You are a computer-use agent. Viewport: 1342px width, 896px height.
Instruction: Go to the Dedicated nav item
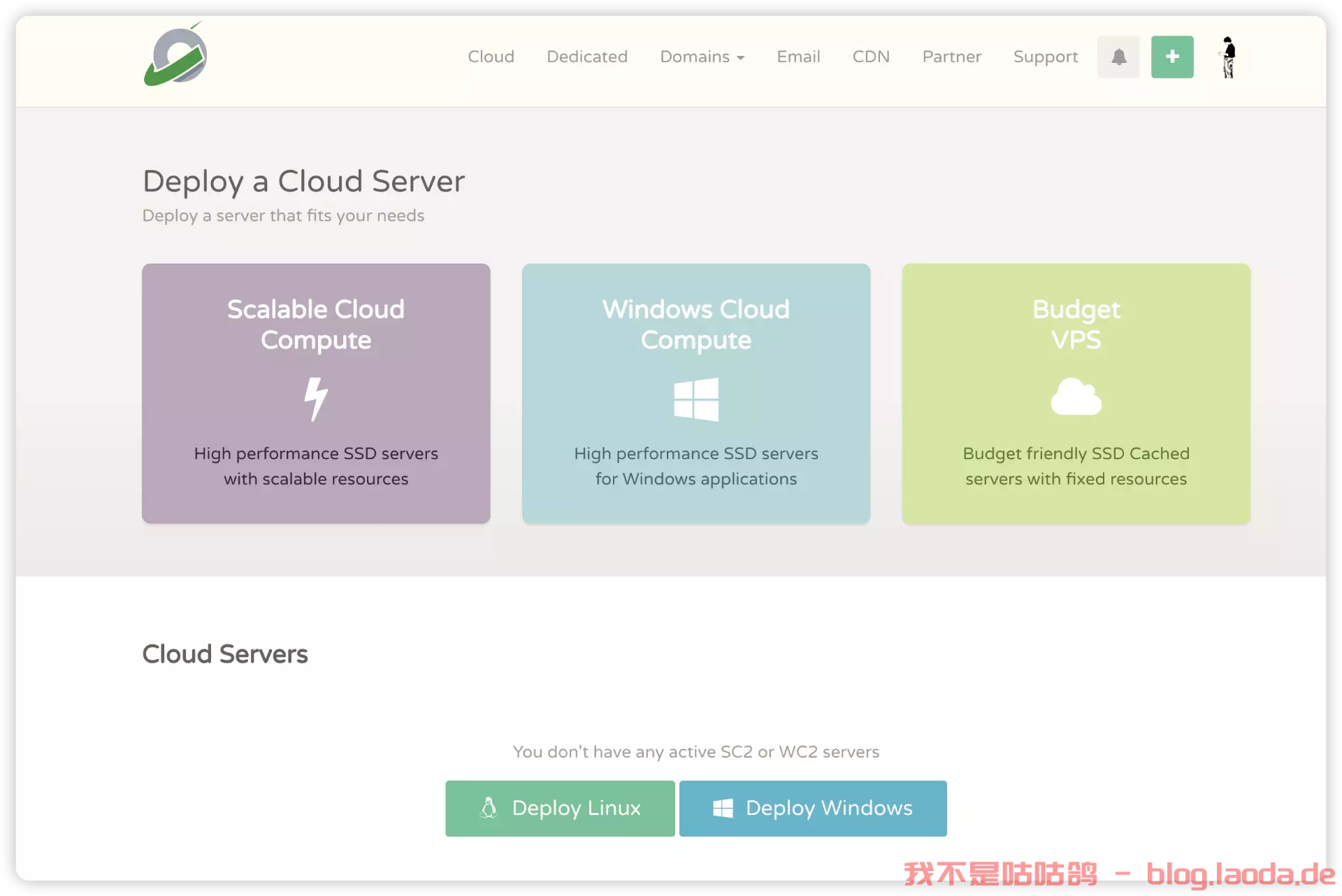click(586, 57)
